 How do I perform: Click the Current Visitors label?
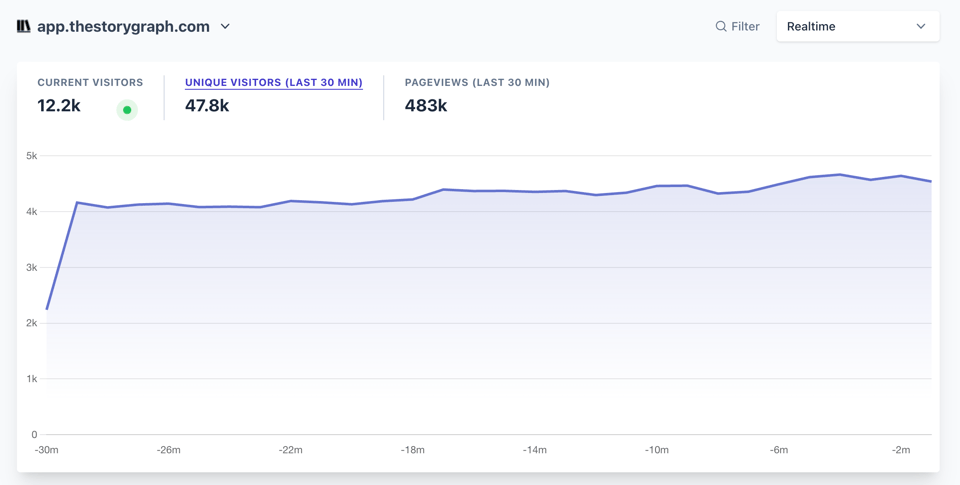point(90,82)
